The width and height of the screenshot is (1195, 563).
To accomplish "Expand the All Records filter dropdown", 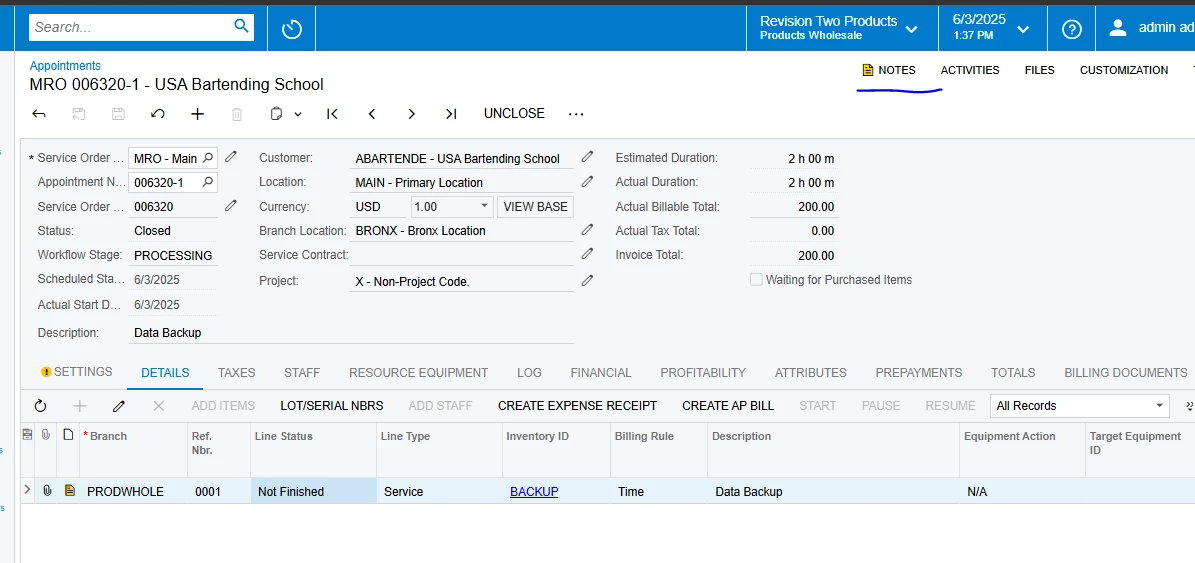I will 1159,405.
